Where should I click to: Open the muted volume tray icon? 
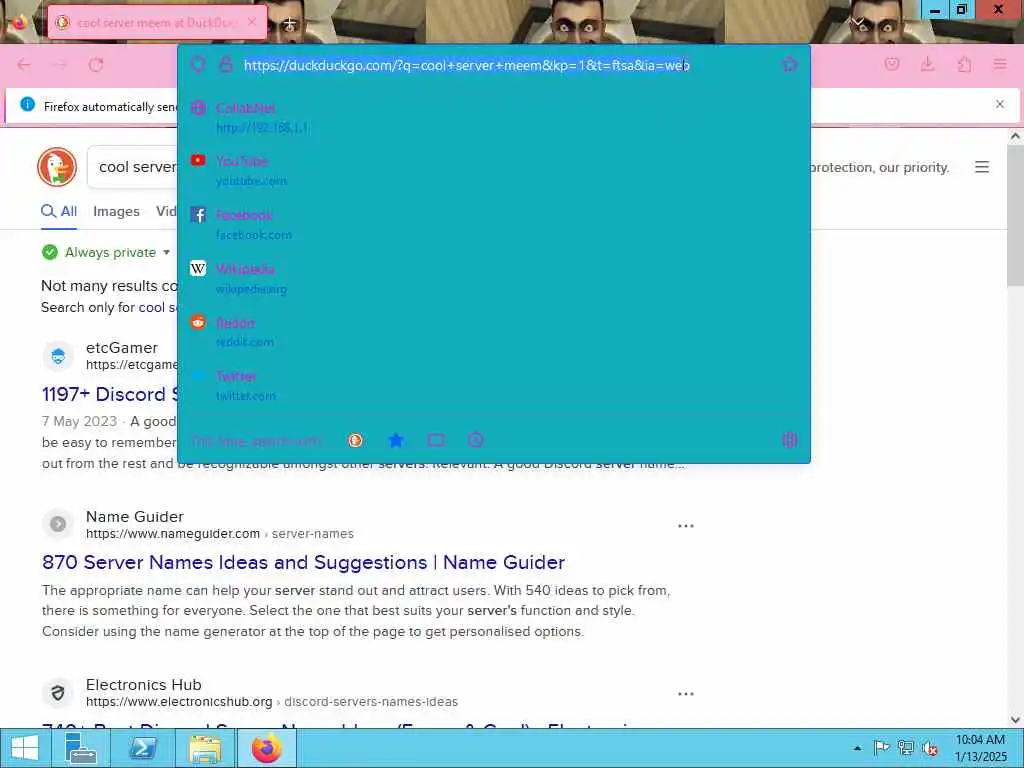[x=930, y=748]
